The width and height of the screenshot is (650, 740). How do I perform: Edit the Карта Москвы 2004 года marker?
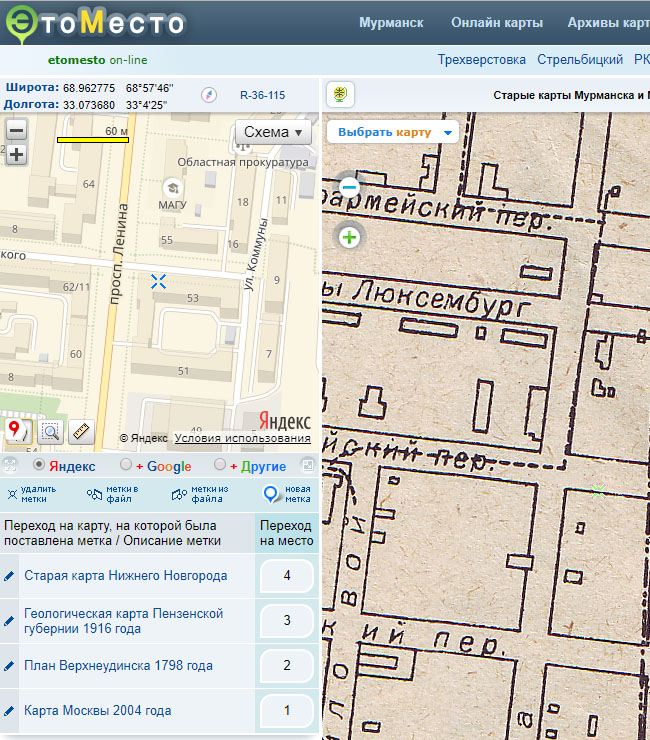pyautogui.click(x=9, y=710)
